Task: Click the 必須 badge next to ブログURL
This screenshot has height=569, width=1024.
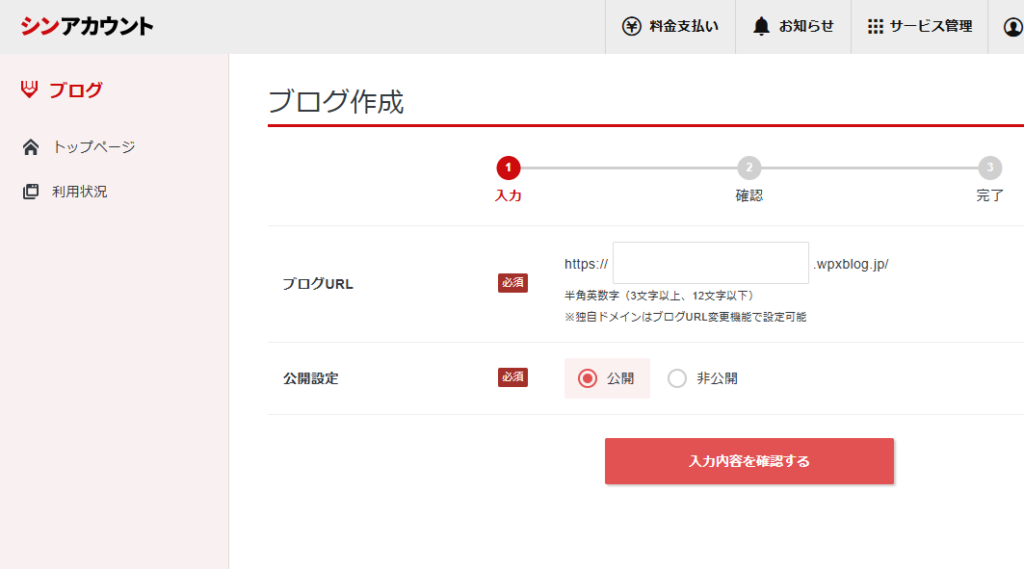Action: pyautogui.click(x=513, y=283)
